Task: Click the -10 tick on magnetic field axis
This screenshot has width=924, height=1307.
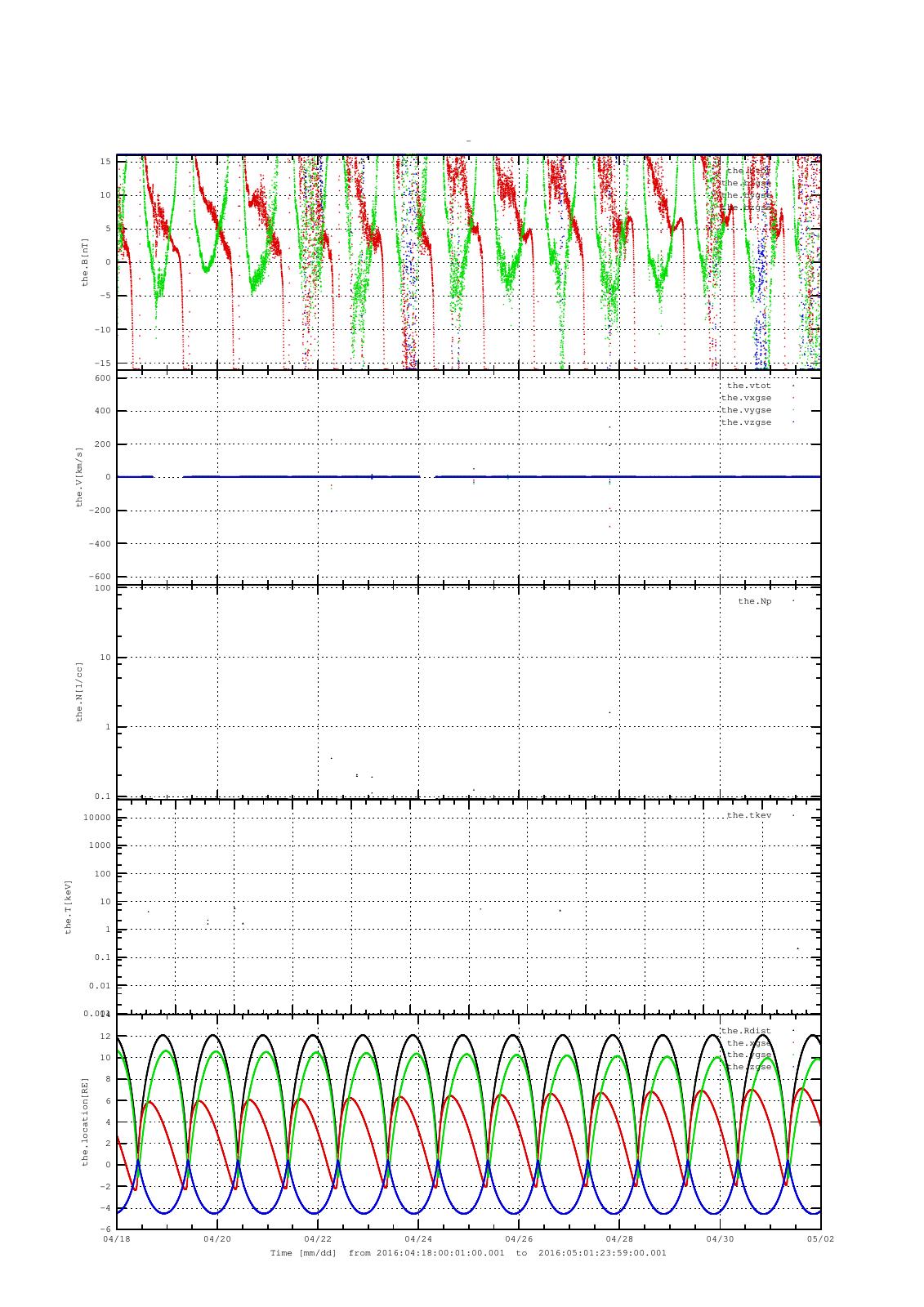Action: pos(102,329)
